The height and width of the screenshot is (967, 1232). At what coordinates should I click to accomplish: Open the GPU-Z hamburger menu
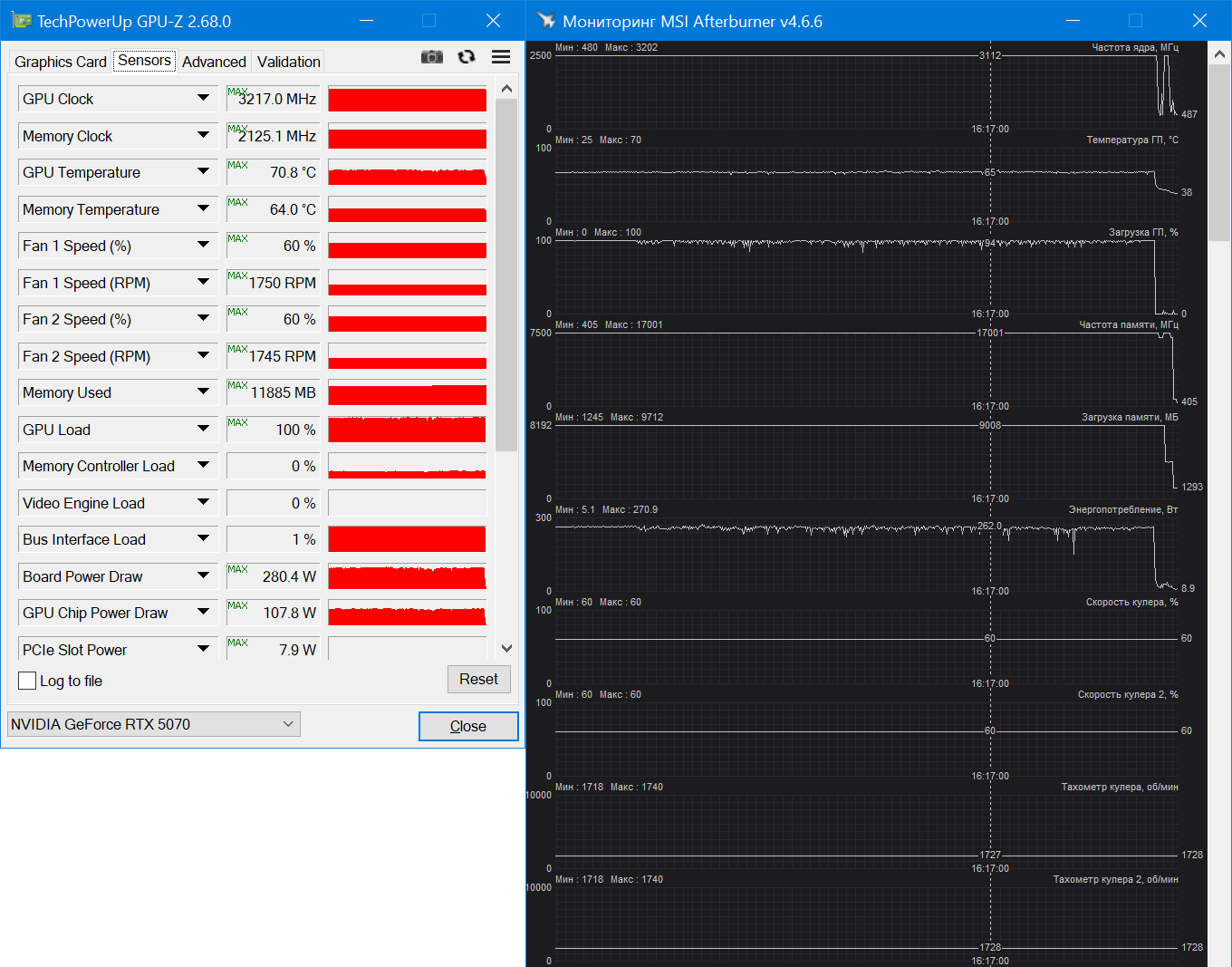(x=501, y=57)
